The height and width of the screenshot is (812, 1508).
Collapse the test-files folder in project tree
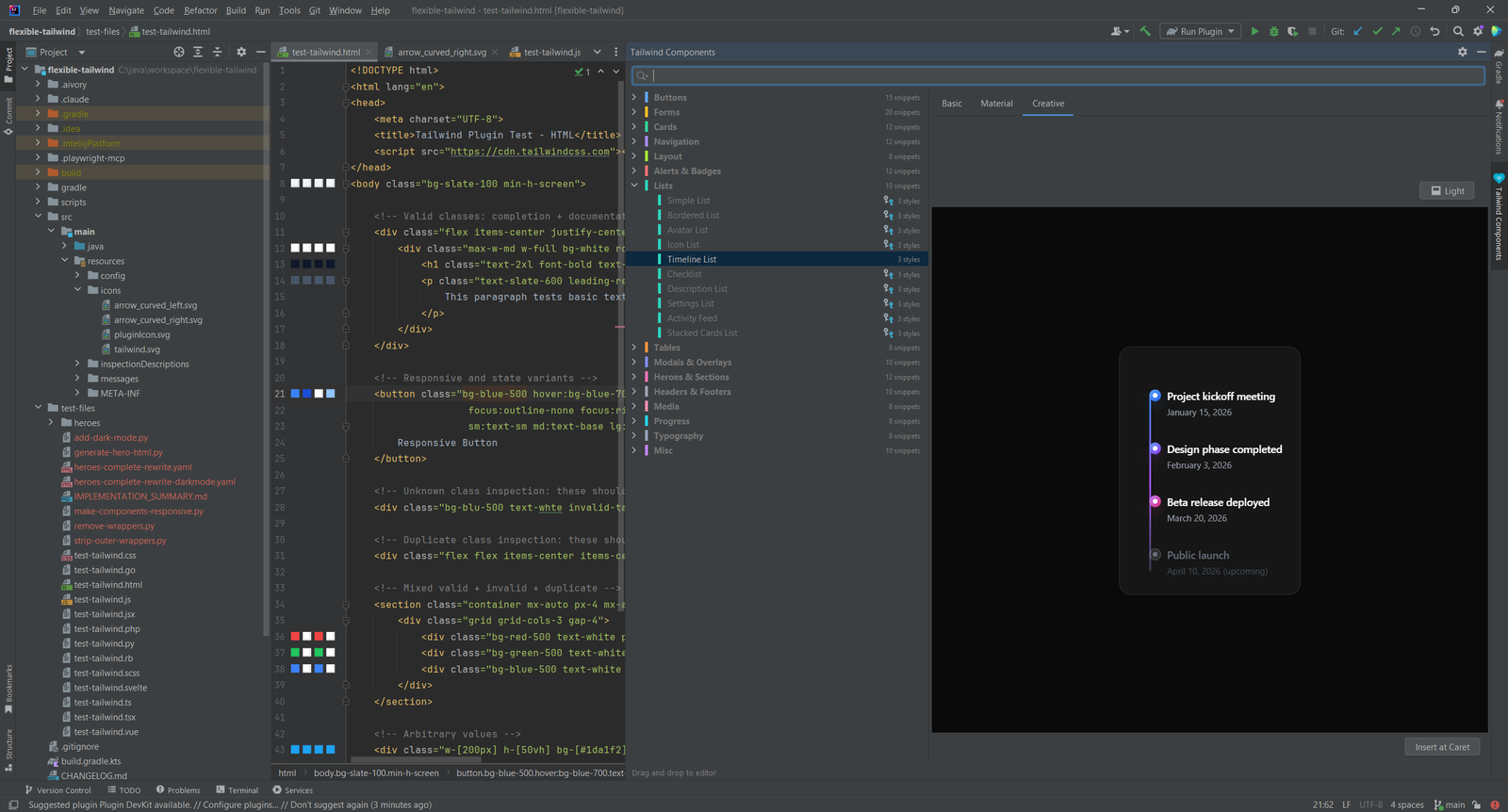pos(38,408)
